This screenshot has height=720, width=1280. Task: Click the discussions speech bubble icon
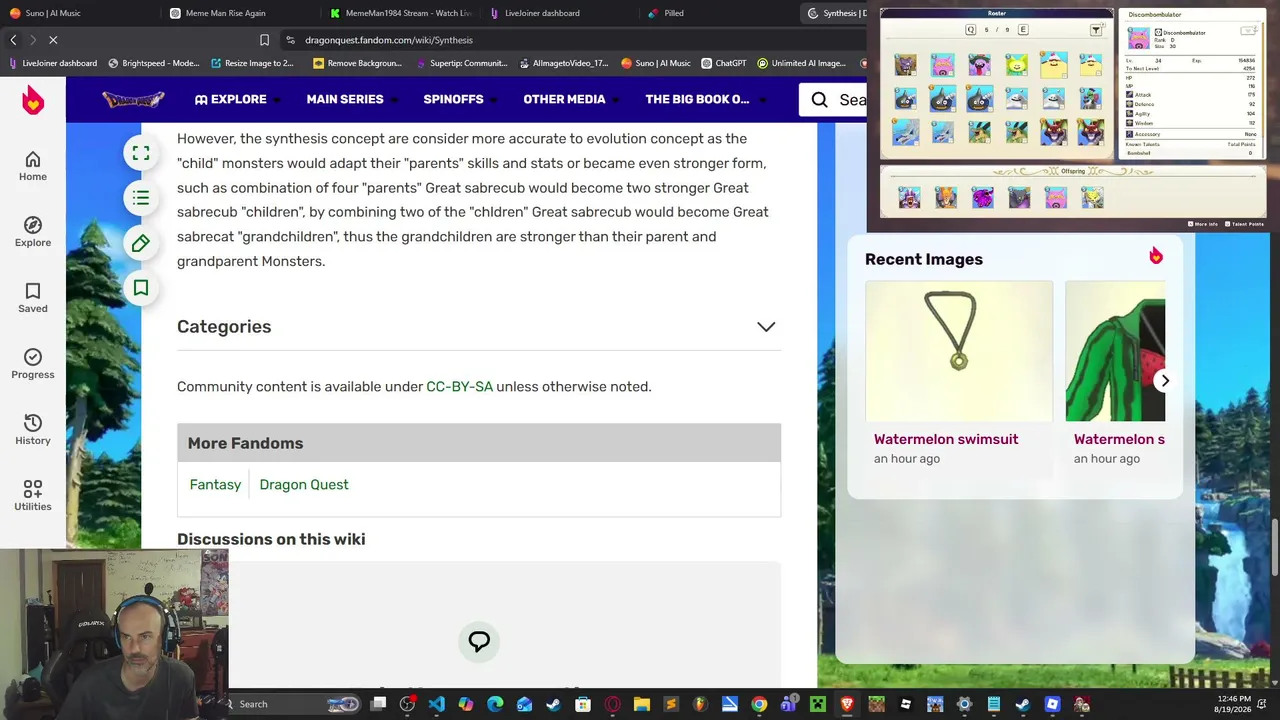(479, 641)
